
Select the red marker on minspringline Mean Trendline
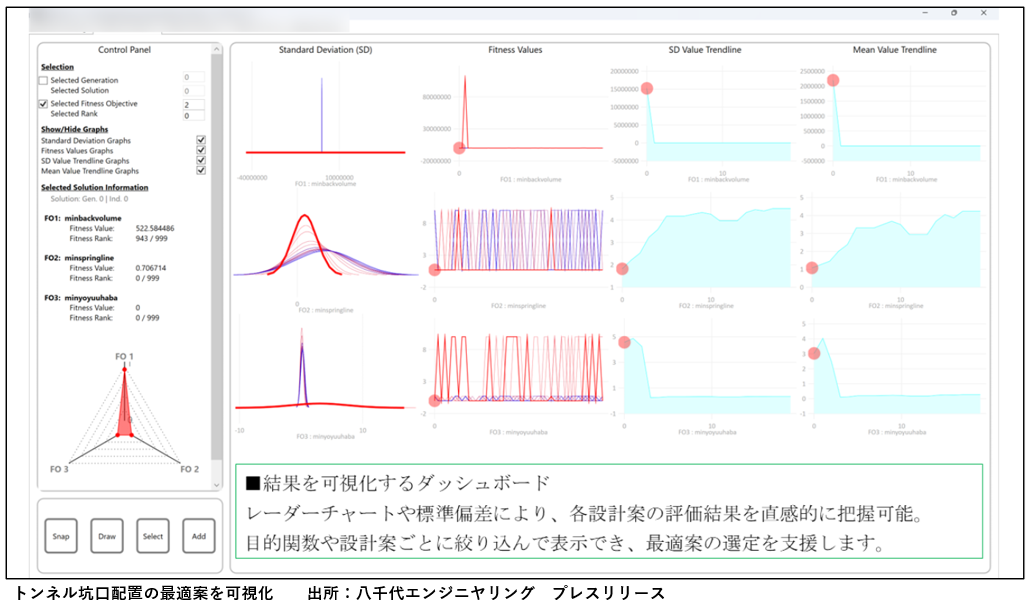point(812,267)
